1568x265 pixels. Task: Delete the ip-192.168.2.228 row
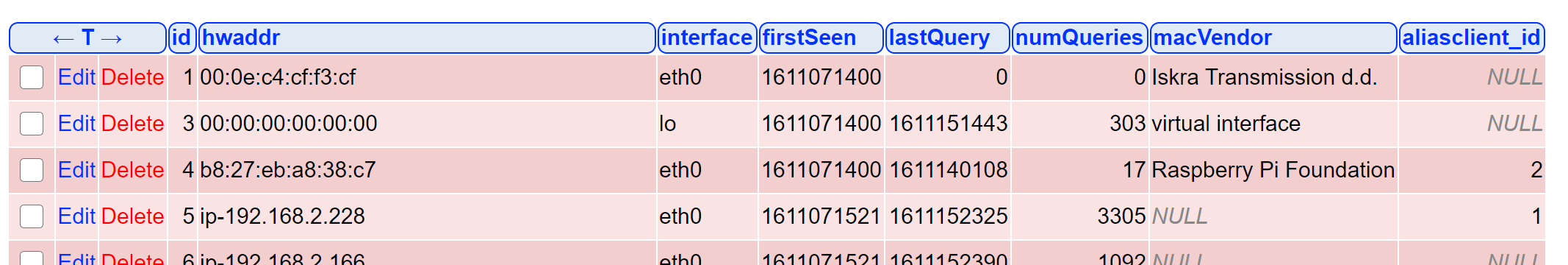[132, 216]
